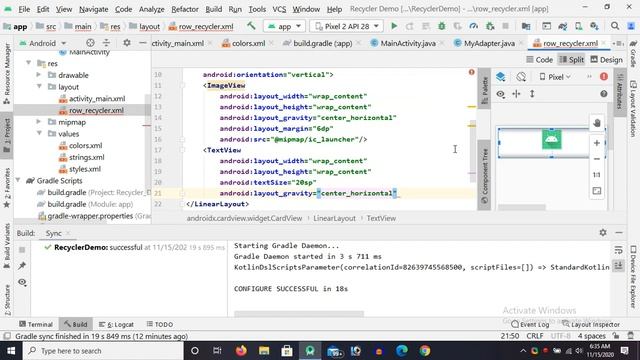This screenshot has height=360, width=640.
Task: Click zoom to fit screen icon
Action: pyautogui.click(x=597, y=191)
